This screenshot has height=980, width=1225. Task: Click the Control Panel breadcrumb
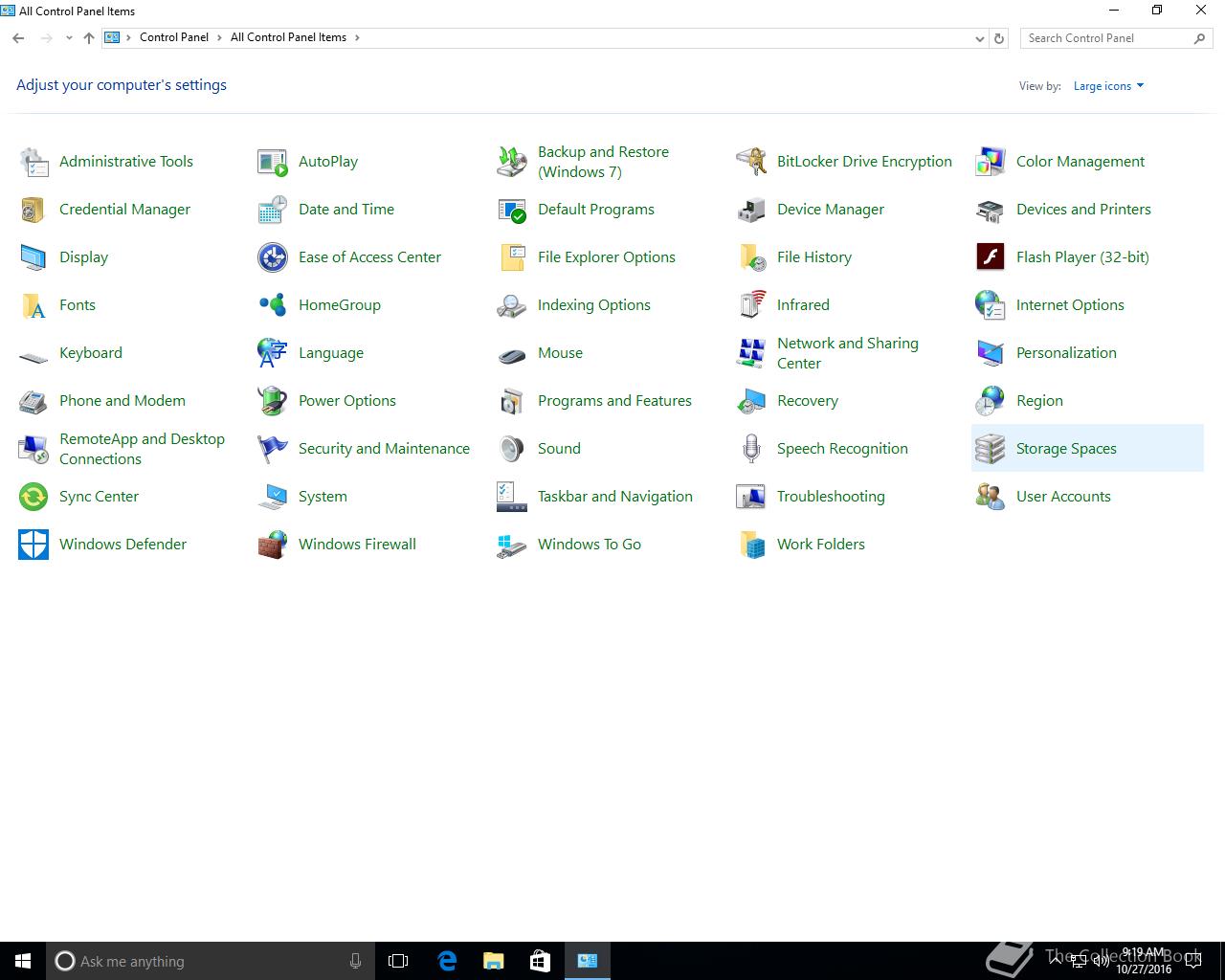click(x=174, y=37)
